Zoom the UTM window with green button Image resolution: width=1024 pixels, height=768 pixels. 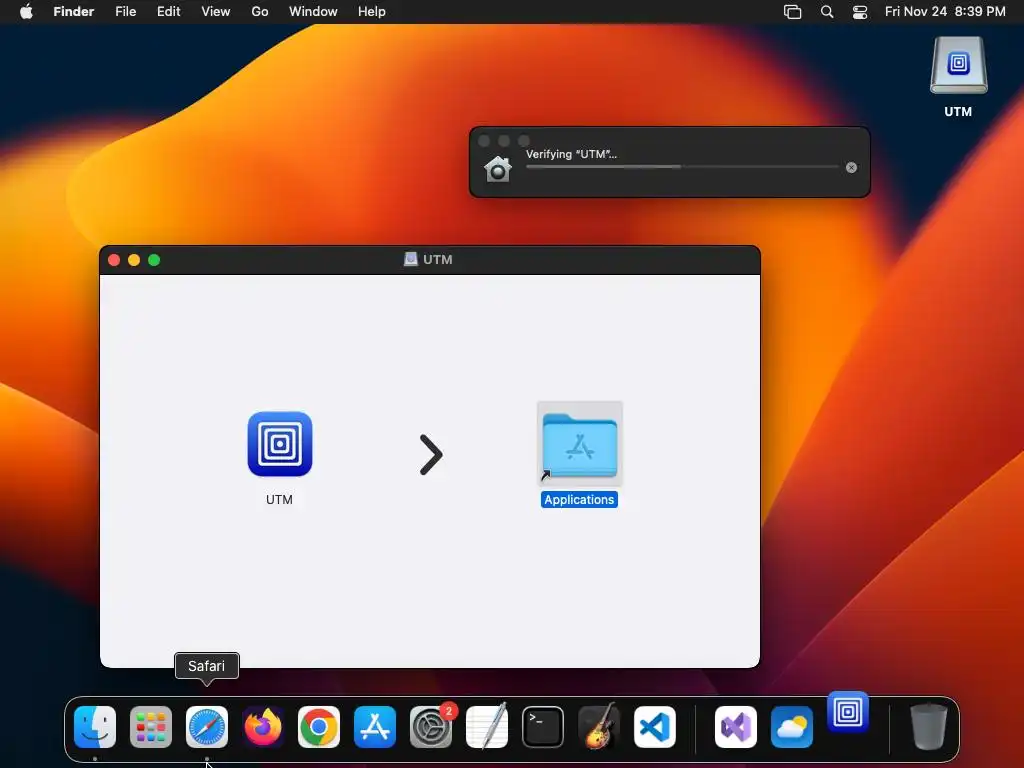click(x=154, y=260)
